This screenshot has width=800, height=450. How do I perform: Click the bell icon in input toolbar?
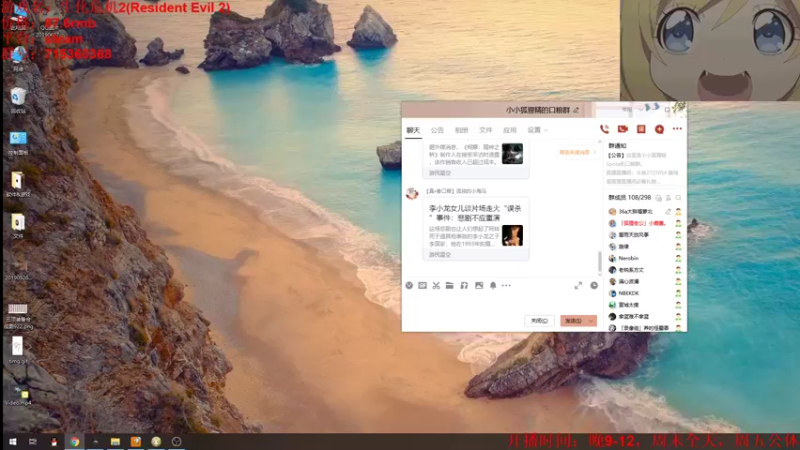[x=493, y=285]
